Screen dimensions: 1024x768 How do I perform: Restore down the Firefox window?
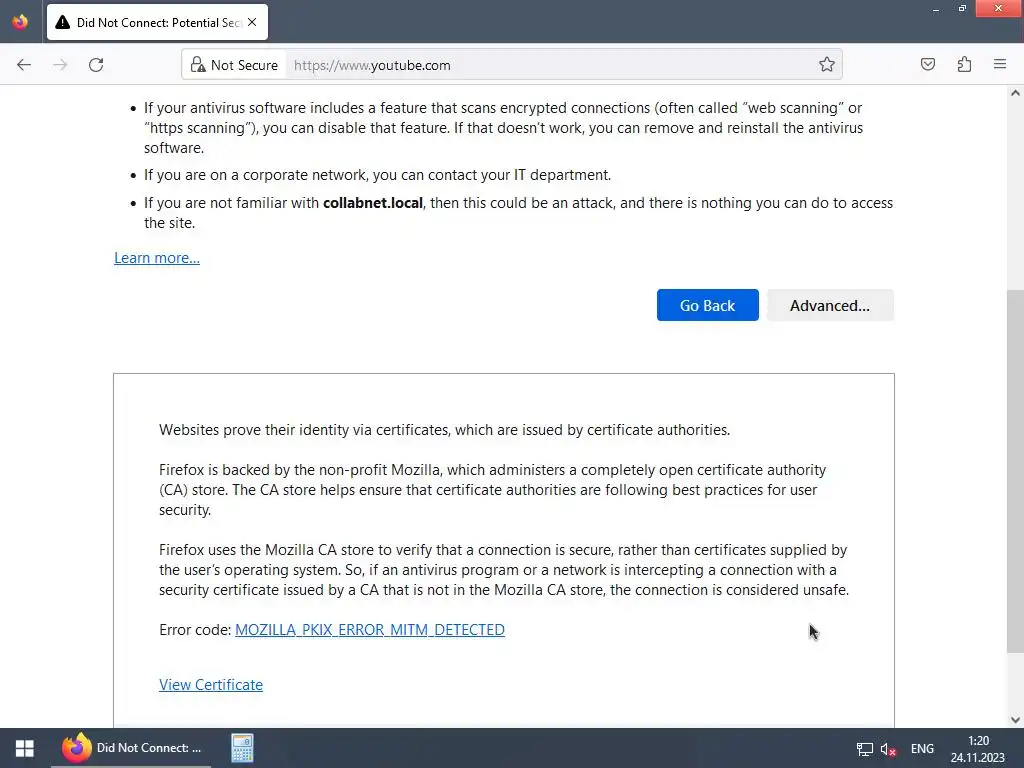point(962,8)
